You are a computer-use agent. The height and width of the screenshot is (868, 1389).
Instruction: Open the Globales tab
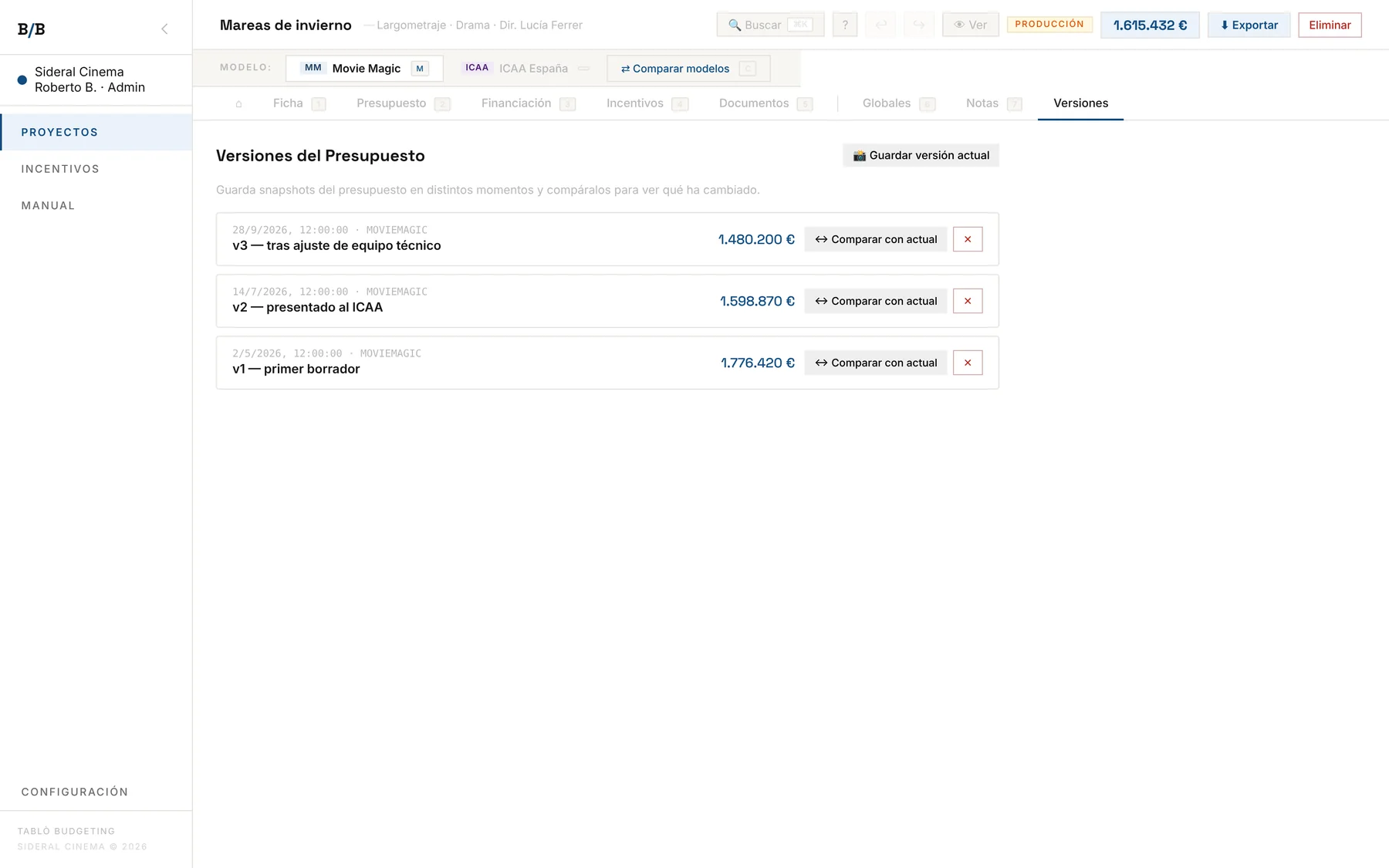898,103
